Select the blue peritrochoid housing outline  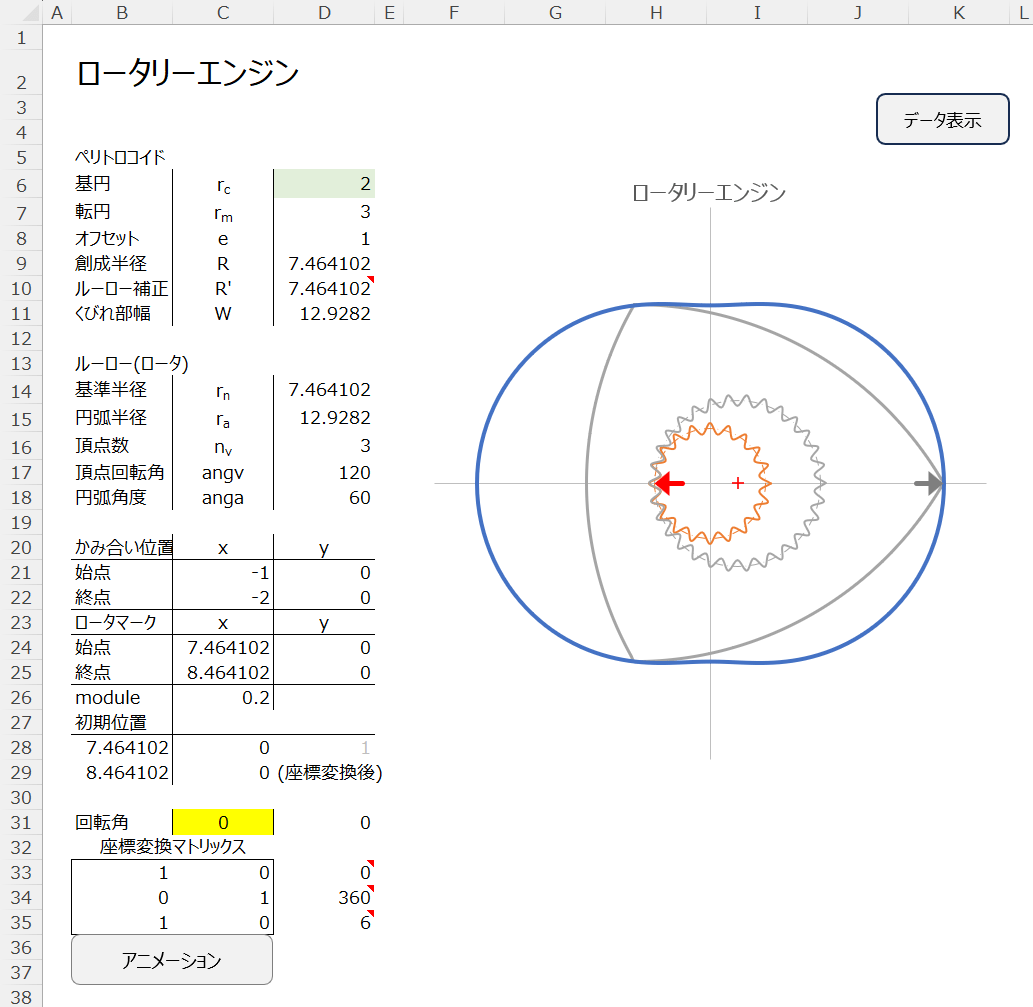pos(478,484)
